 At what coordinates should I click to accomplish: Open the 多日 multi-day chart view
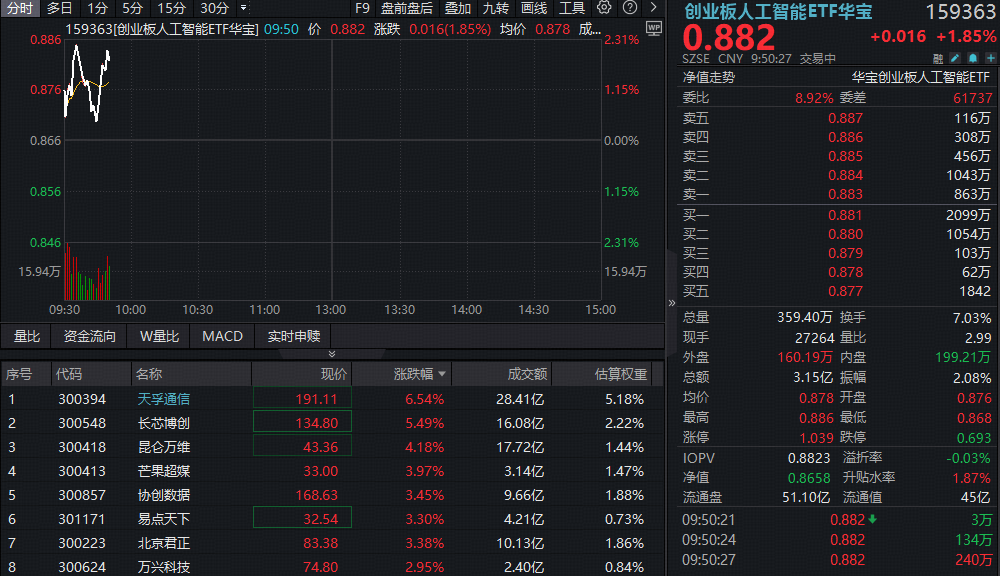coord(58,8)
